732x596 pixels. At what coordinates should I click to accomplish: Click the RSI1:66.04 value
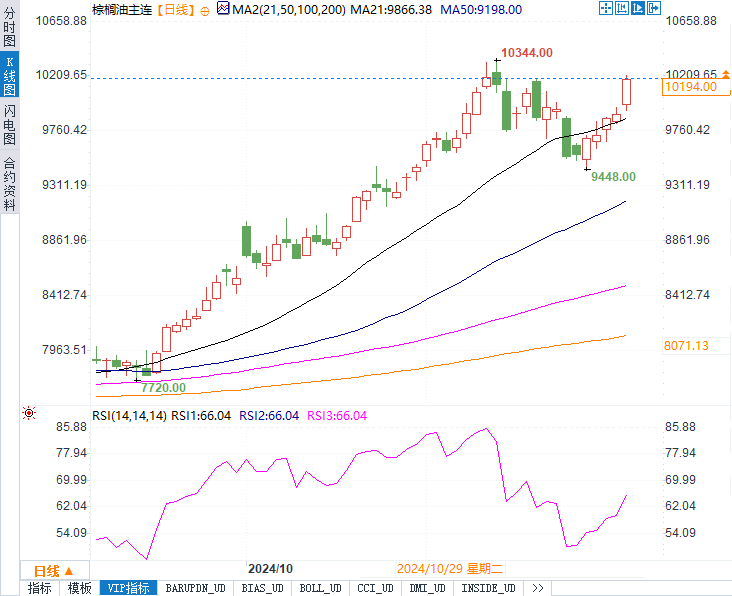(x=201, y=416)
